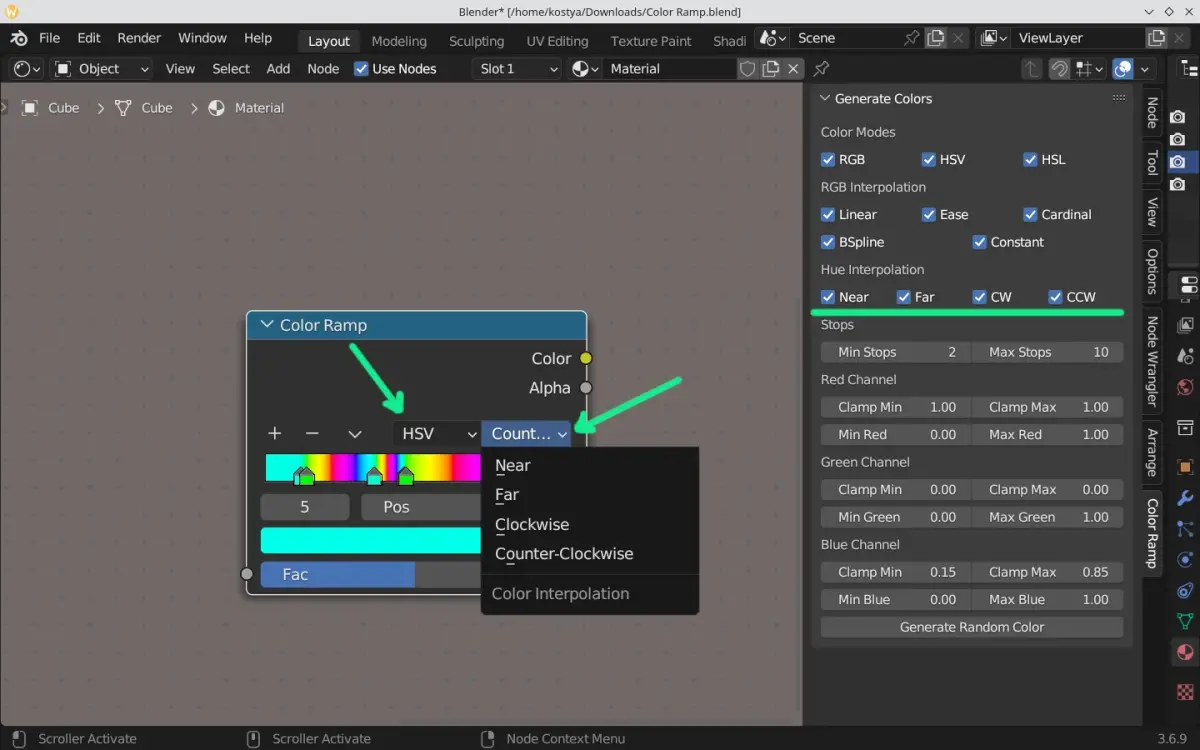This screenshot has height=750, width=1200.
Task: Open the overlay options dropdown arrow
Action: click(1145, 69)
